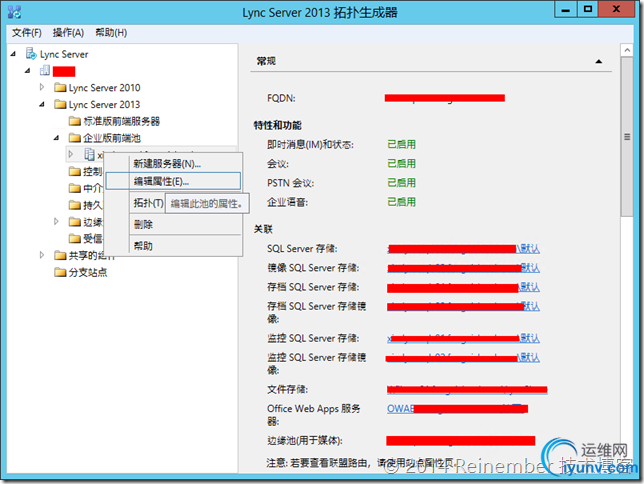Click the Lync Server 2013 folder icon
The image size is (644, 484).
pos(60,104)
